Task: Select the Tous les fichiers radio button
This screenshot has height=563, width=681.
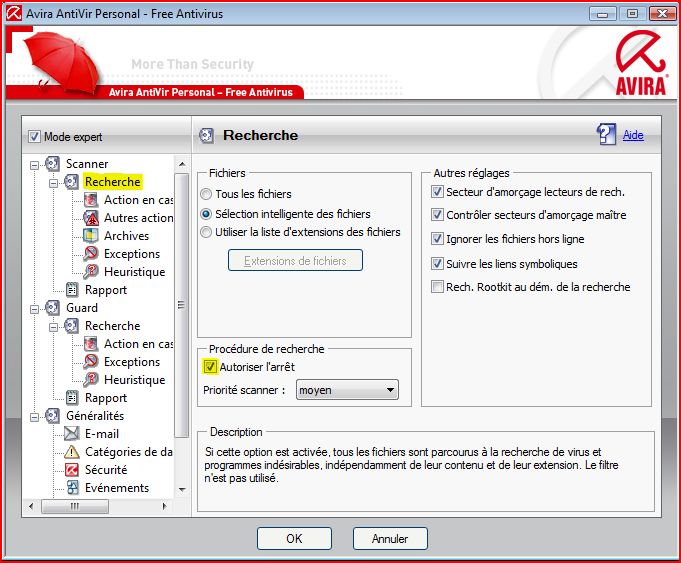Action: pos(206,194)
